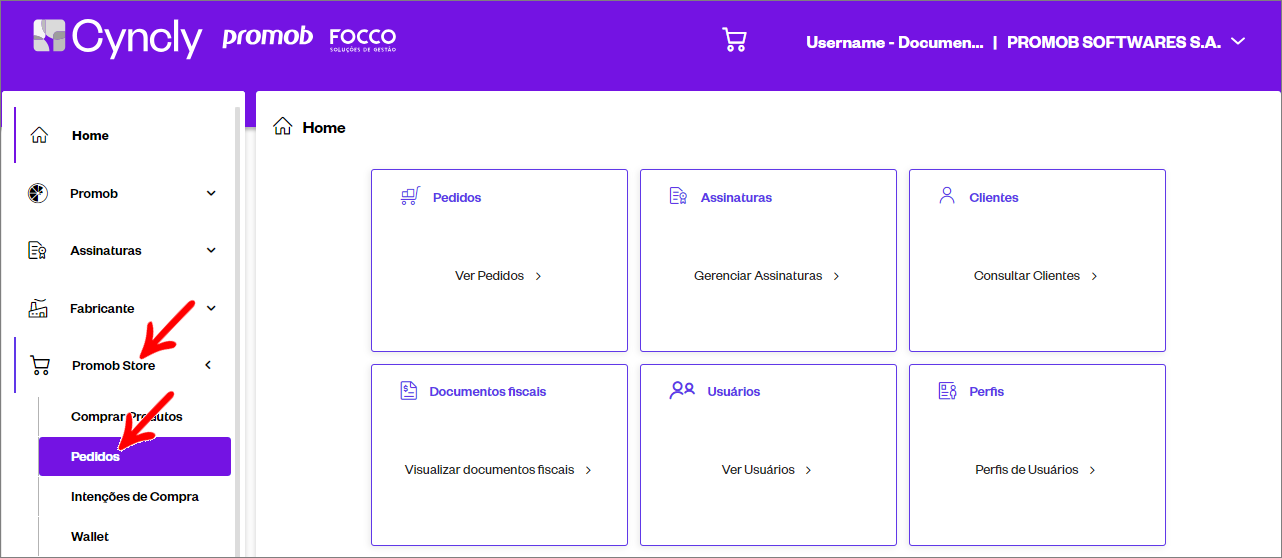Click the Fabricante factory icon in sidebar
The image size is (1282, 558).
coord(38,308)
